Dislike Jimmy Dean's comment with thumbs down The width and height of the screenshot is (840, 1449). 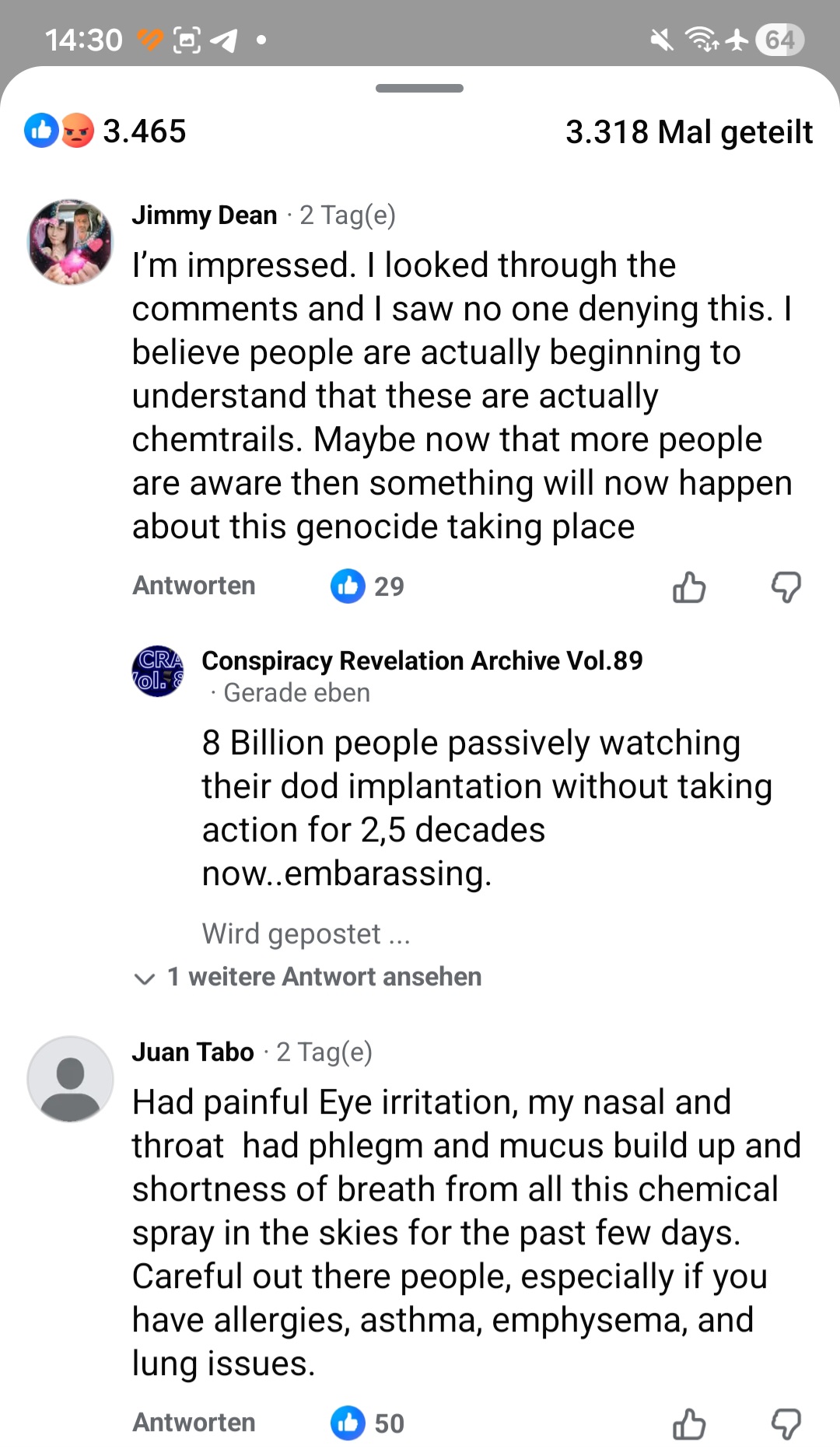(x=786, y=587)
